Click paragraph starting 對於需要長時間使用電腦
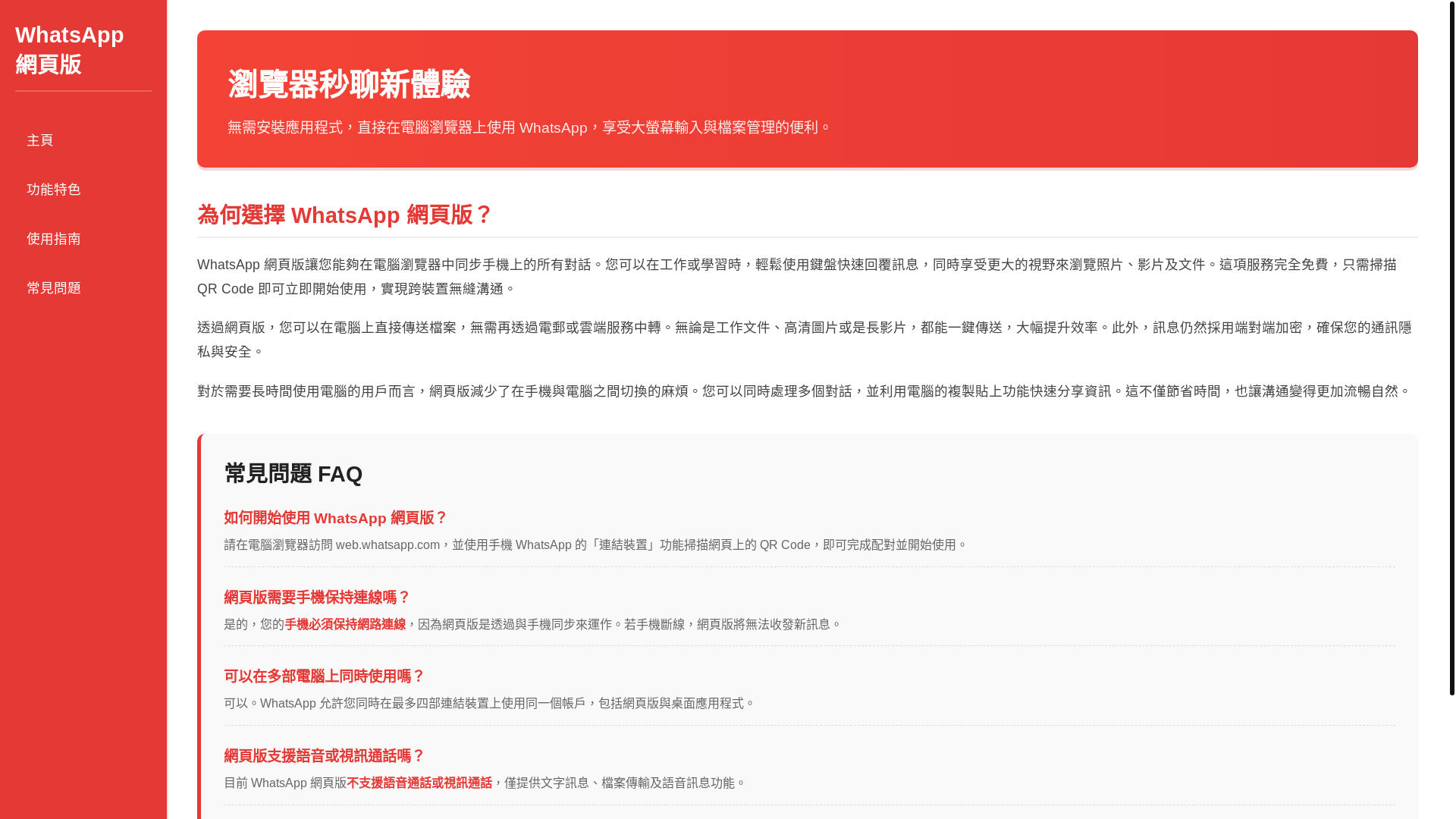Viewport: 1456px width, 819px height. click(804, 391)
